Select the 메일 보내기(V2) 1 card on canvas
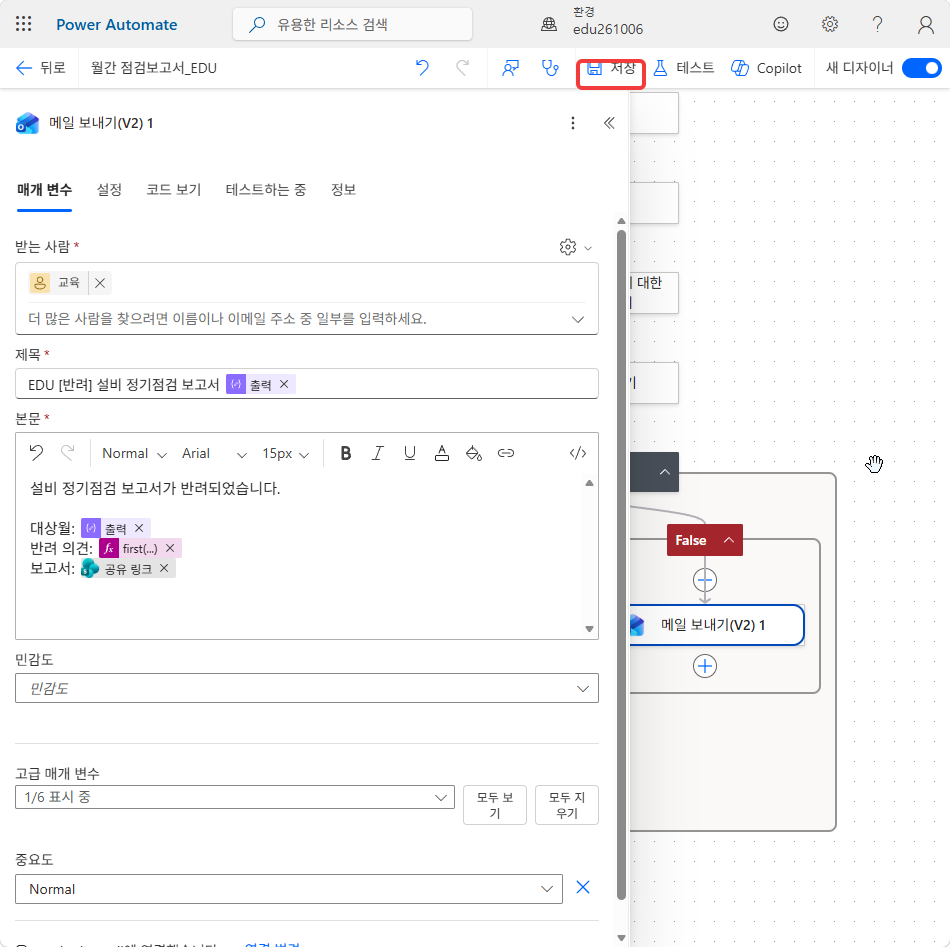 pos(716,625)
